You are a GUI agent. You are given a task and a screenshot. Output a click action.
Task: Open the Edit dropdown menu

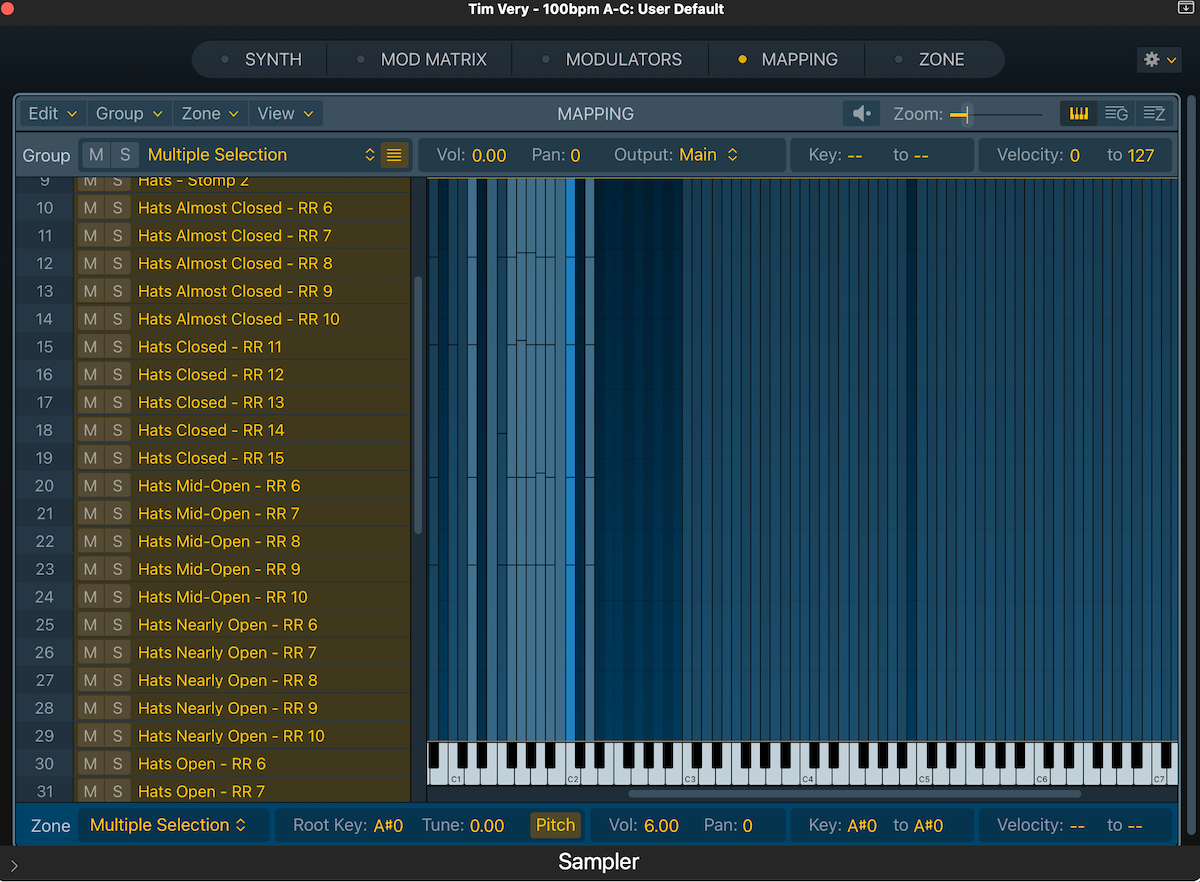pos(52,114)
